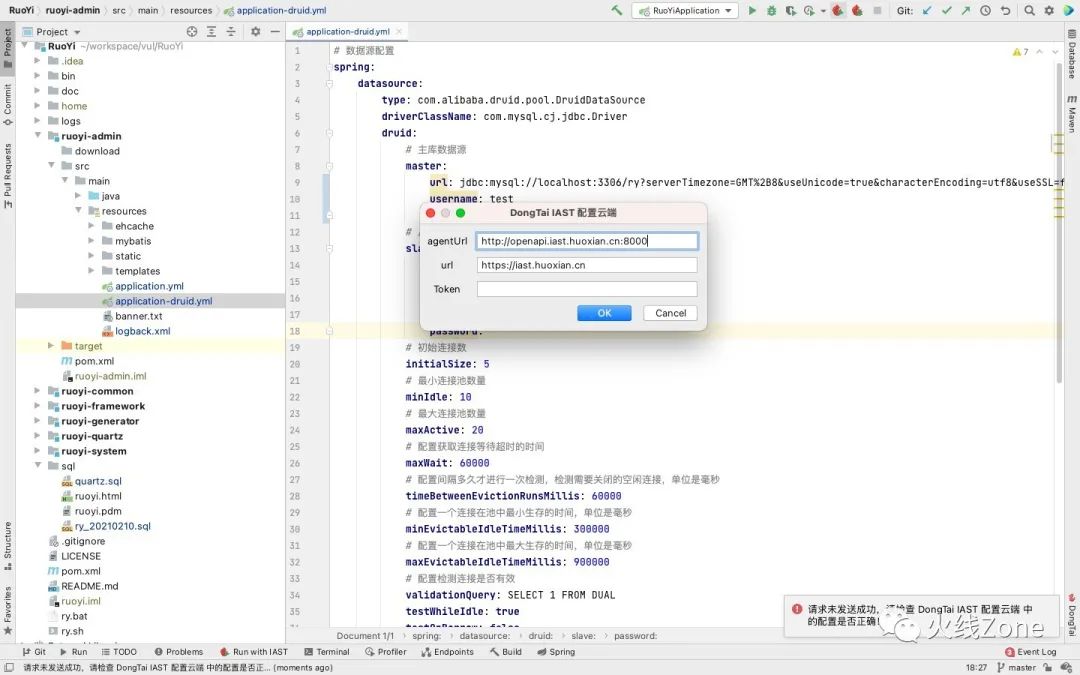Viewport: 1080px width, 675px height.
Task: Expand the java source folder
Action: [x=78, y=196]
